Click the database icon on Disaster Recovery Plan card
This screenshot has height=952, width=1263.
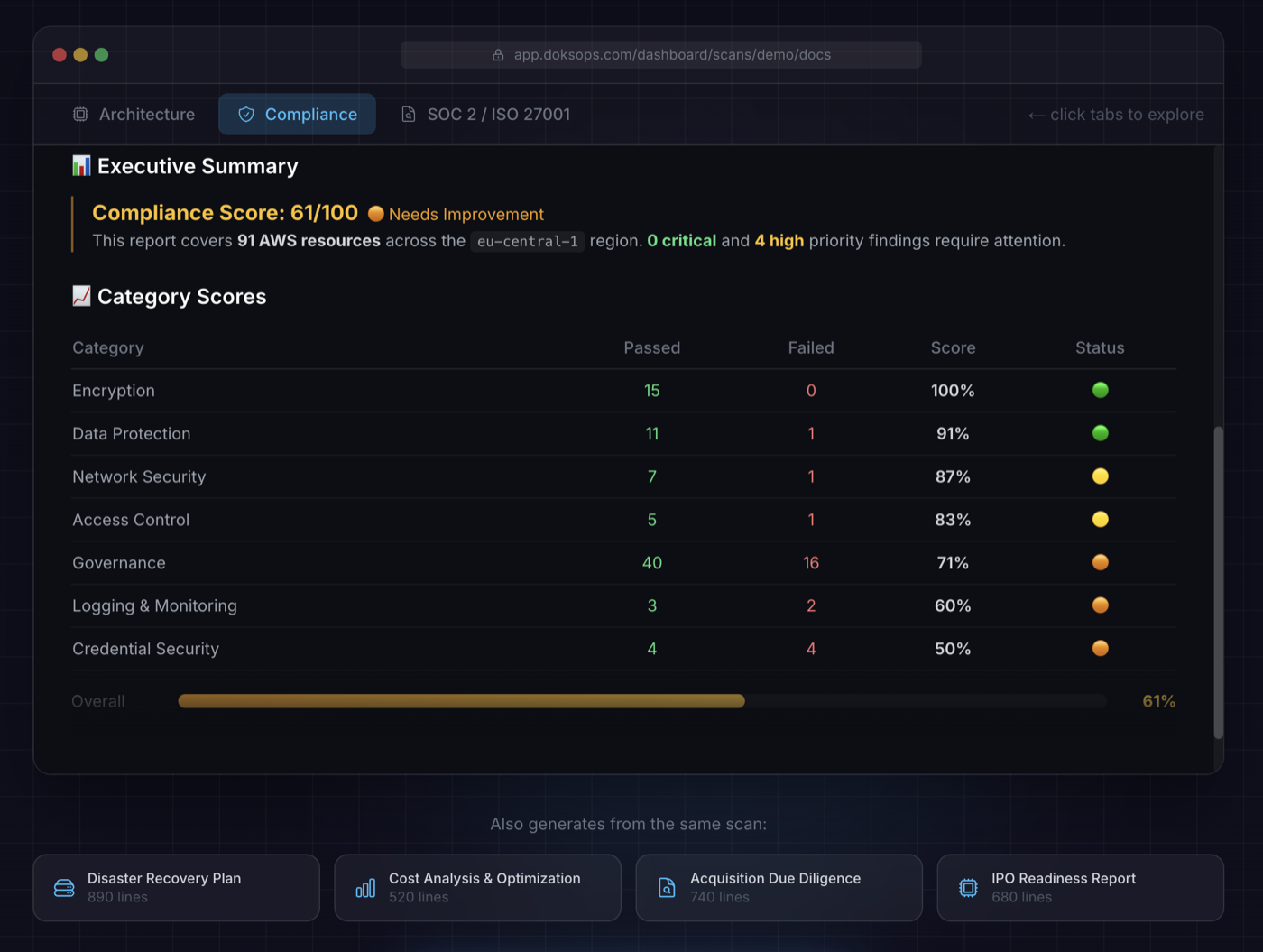click(63, 887)
